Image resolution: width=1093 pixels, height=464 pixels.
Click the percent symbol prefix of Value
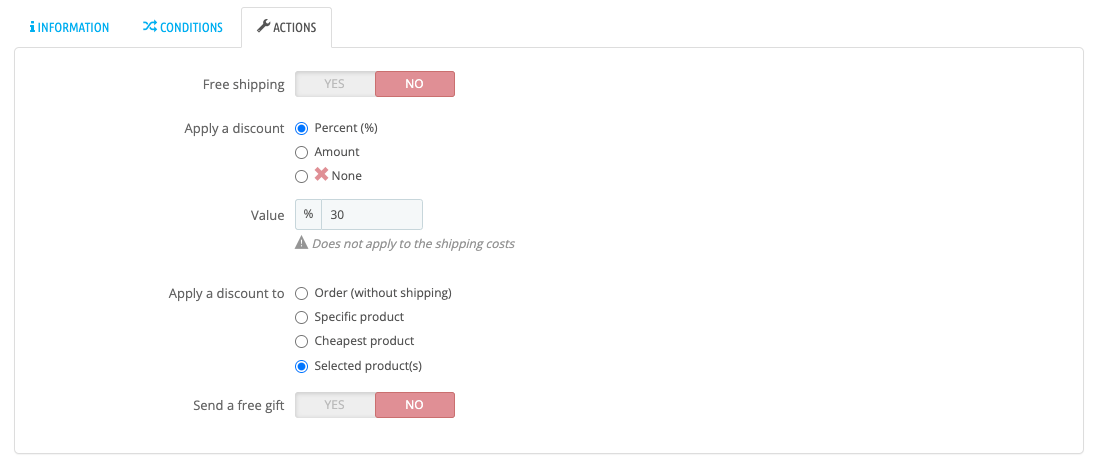point(308,215)
